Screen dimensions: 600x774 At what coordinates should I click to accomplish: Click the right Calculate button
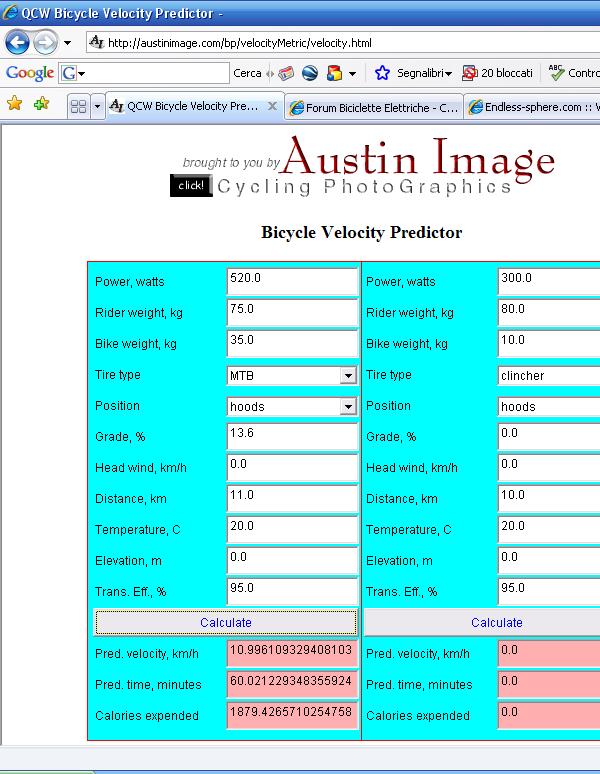pyautogui.click(x=482, y=622)
